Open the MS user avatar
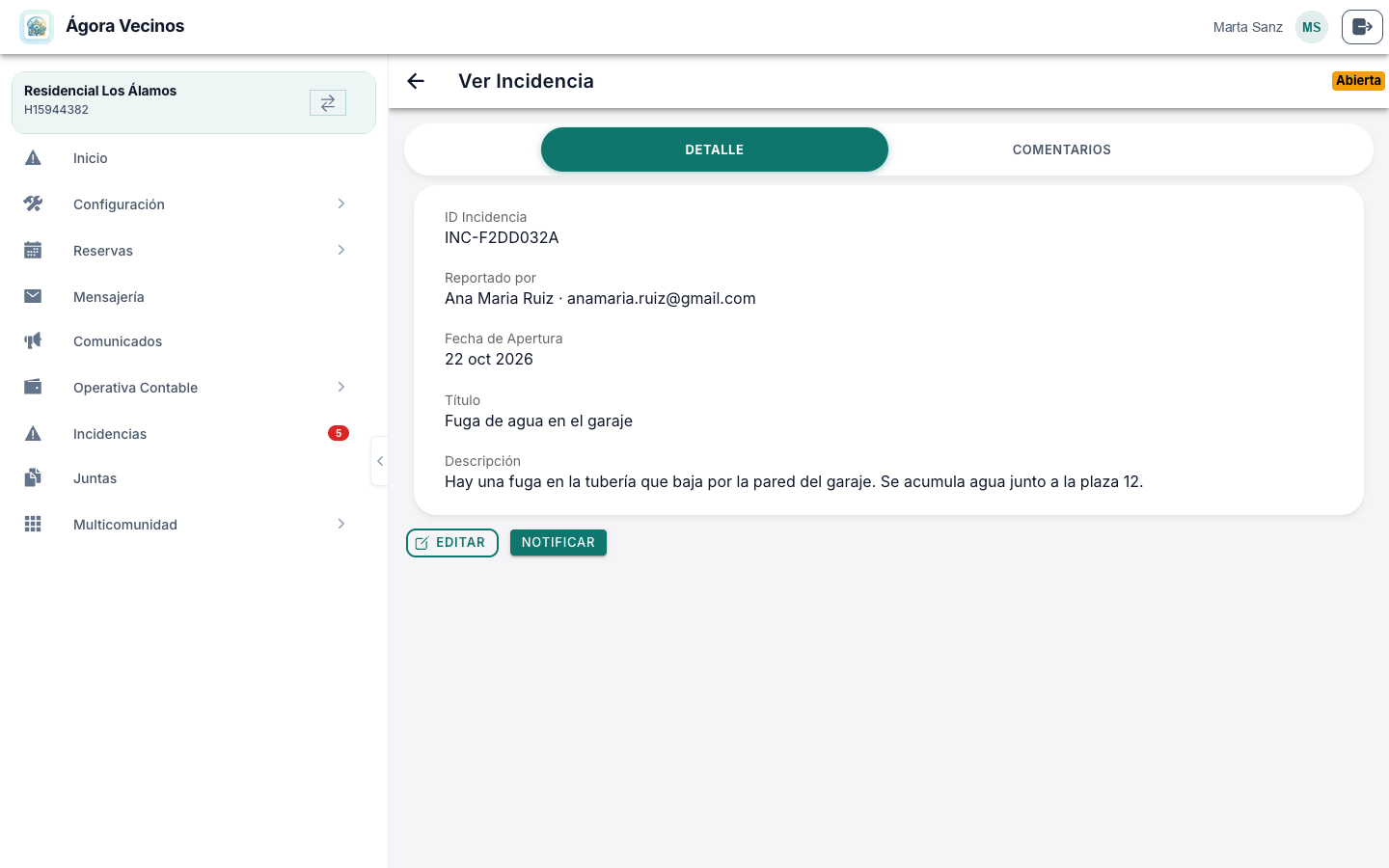Image resolution: width=1389 pixels, height=868 pixels. coord(1311,27)
